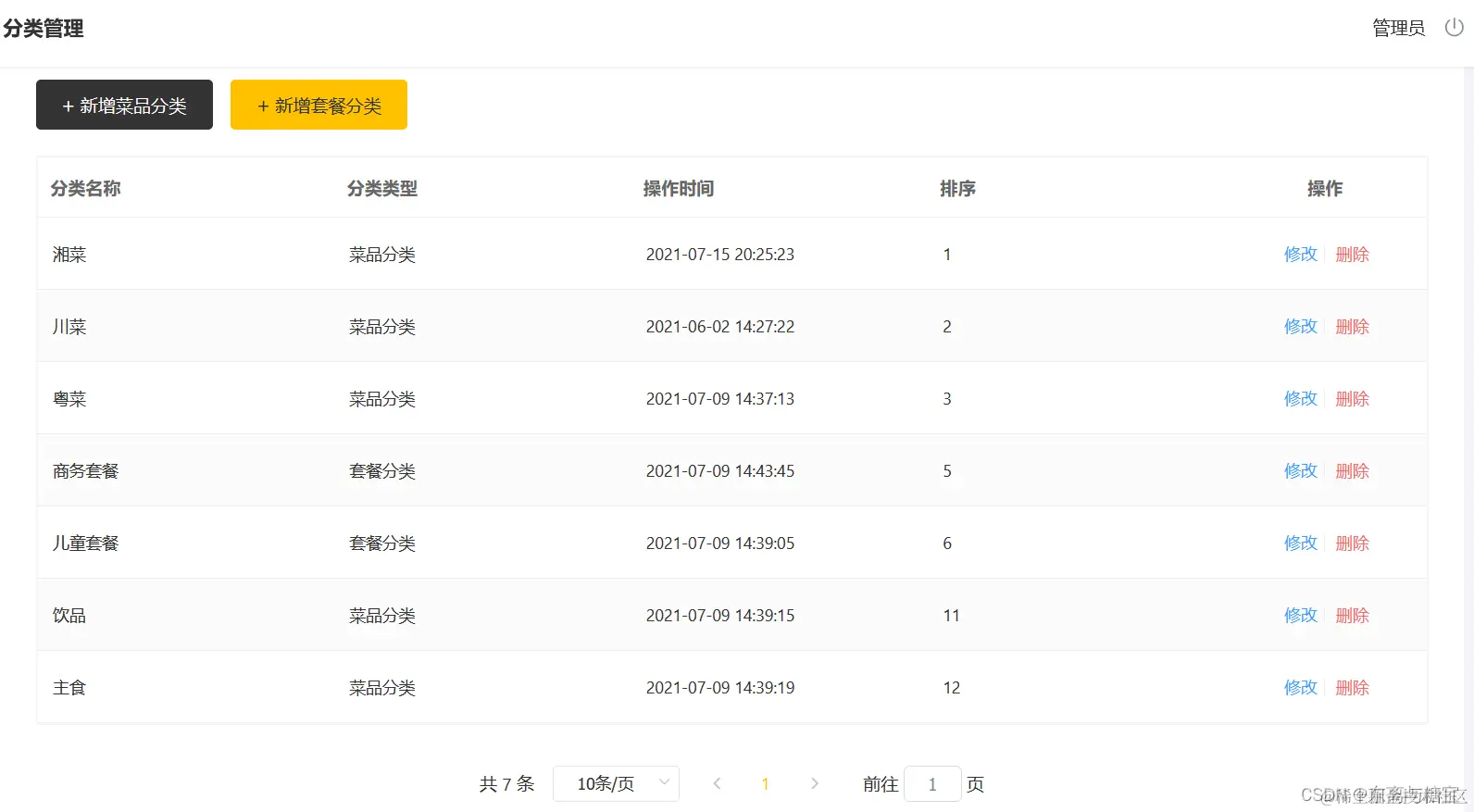Click 菜品分类 type in 饮品 row
This screenshot has width=1474, height=812.
coord(381,615)
